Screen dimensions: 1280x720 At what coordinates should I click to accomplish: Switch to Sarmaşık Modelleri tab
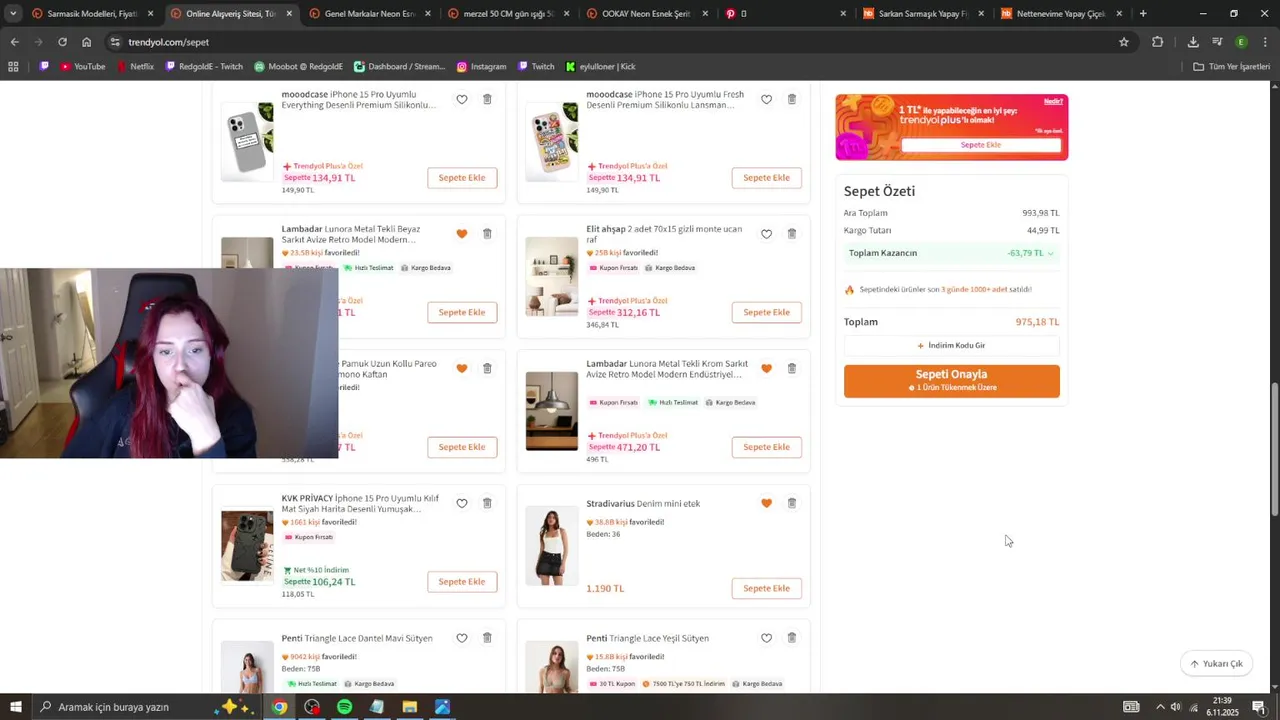click(92, 14)
